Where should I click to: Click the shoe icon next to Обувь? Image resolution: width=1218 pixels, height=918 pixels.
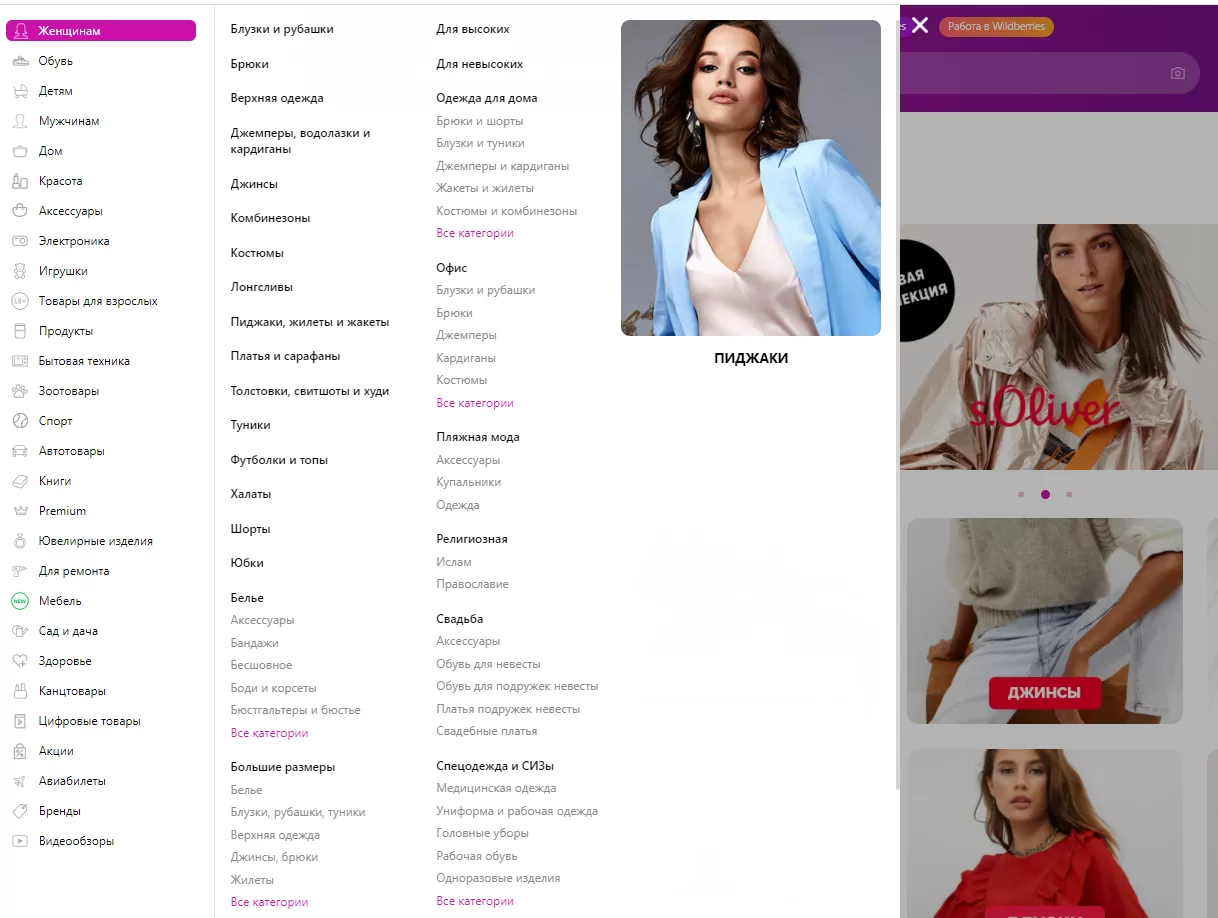pyautogui.click(x=20, y=61)
